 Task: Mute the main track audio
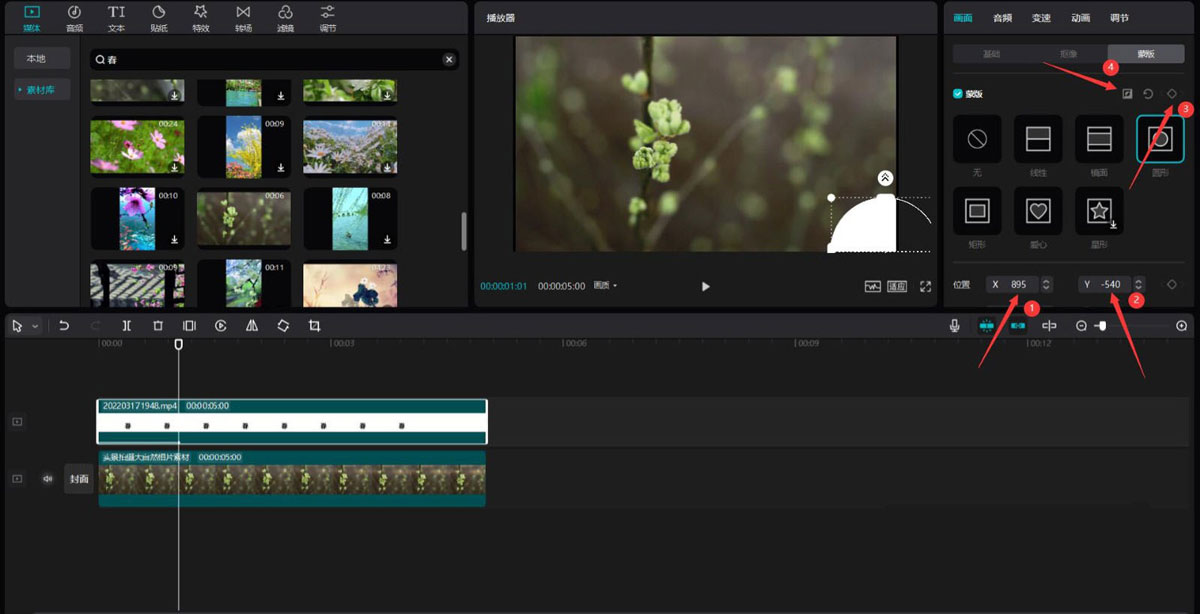click(x=47, y=479)
